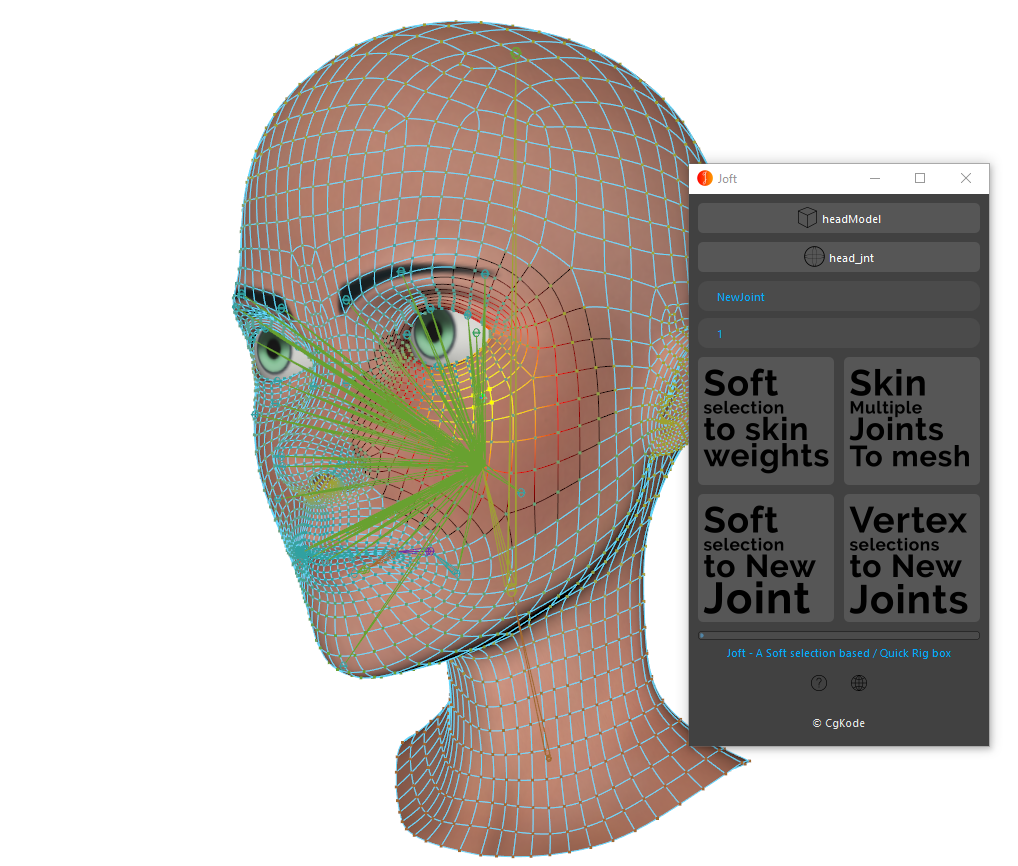The height and width of the screenshot is (866, 1018).
Task: Click the joint sphere icon beside head_jnt
Action: [x=813, y=257]
